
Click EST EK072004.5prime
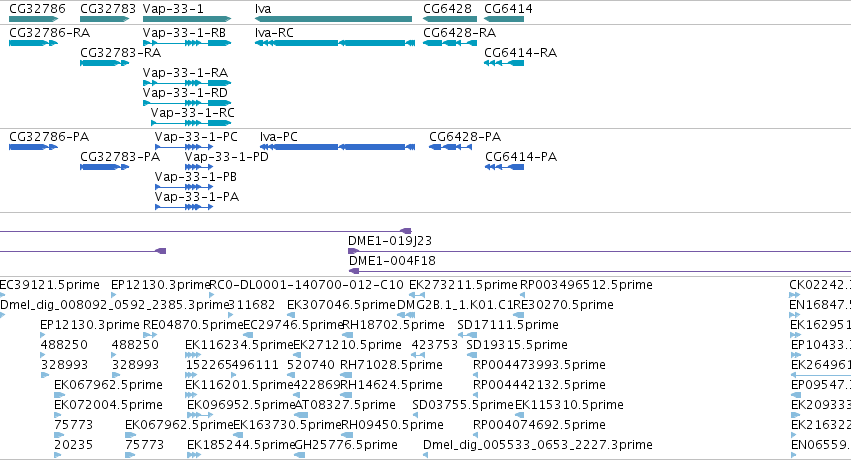[59, 416]
